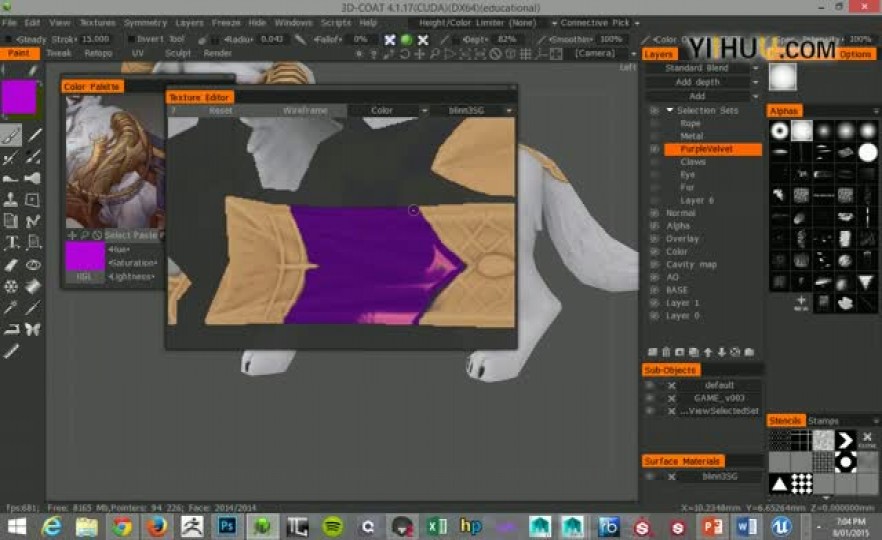The width and height of the screenshot is (882, 540).
Task: Add a new alpha with the plus icon
Action: 801,303
